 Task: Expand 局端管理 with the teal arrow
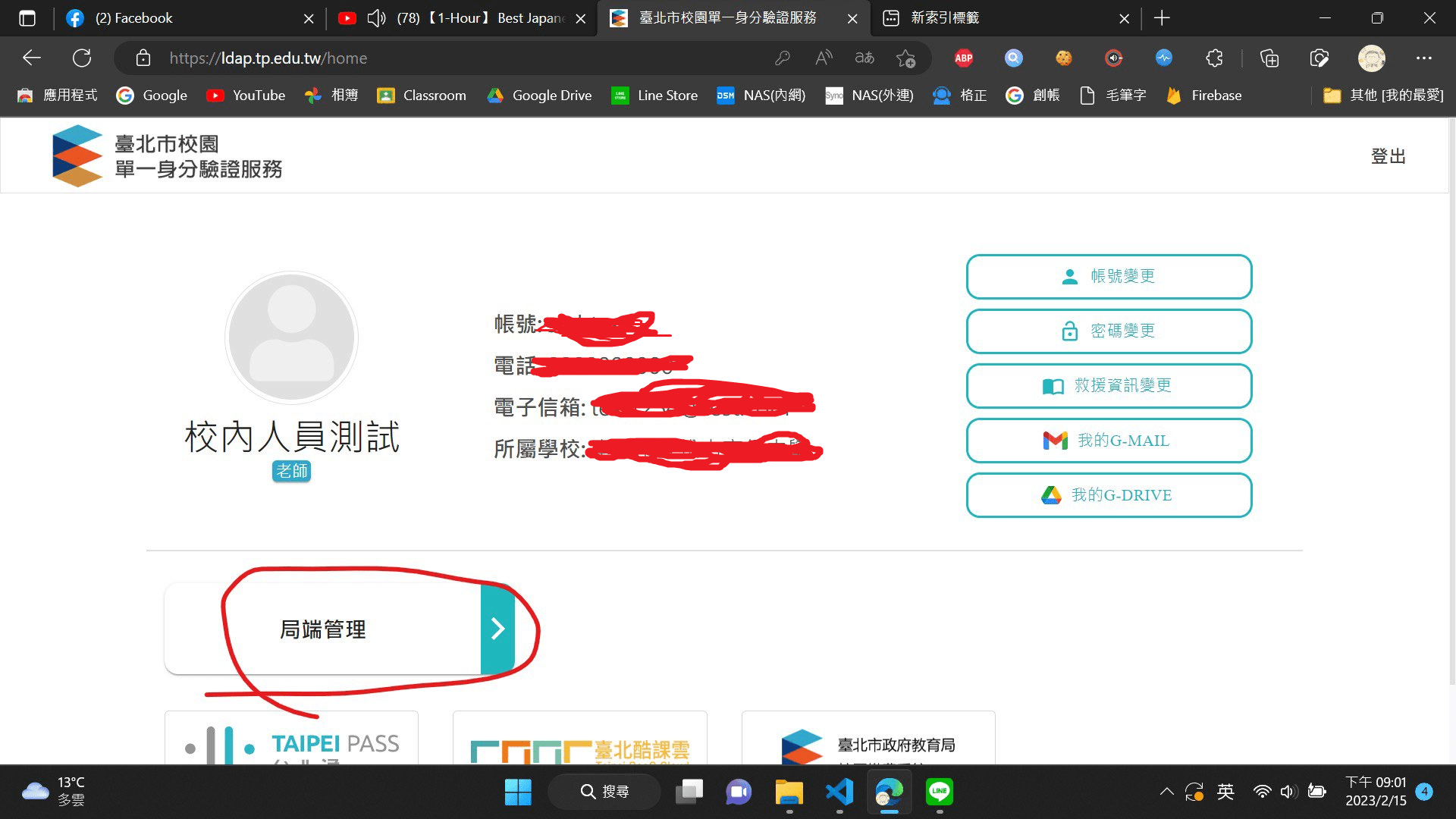(x=497, y=629)
